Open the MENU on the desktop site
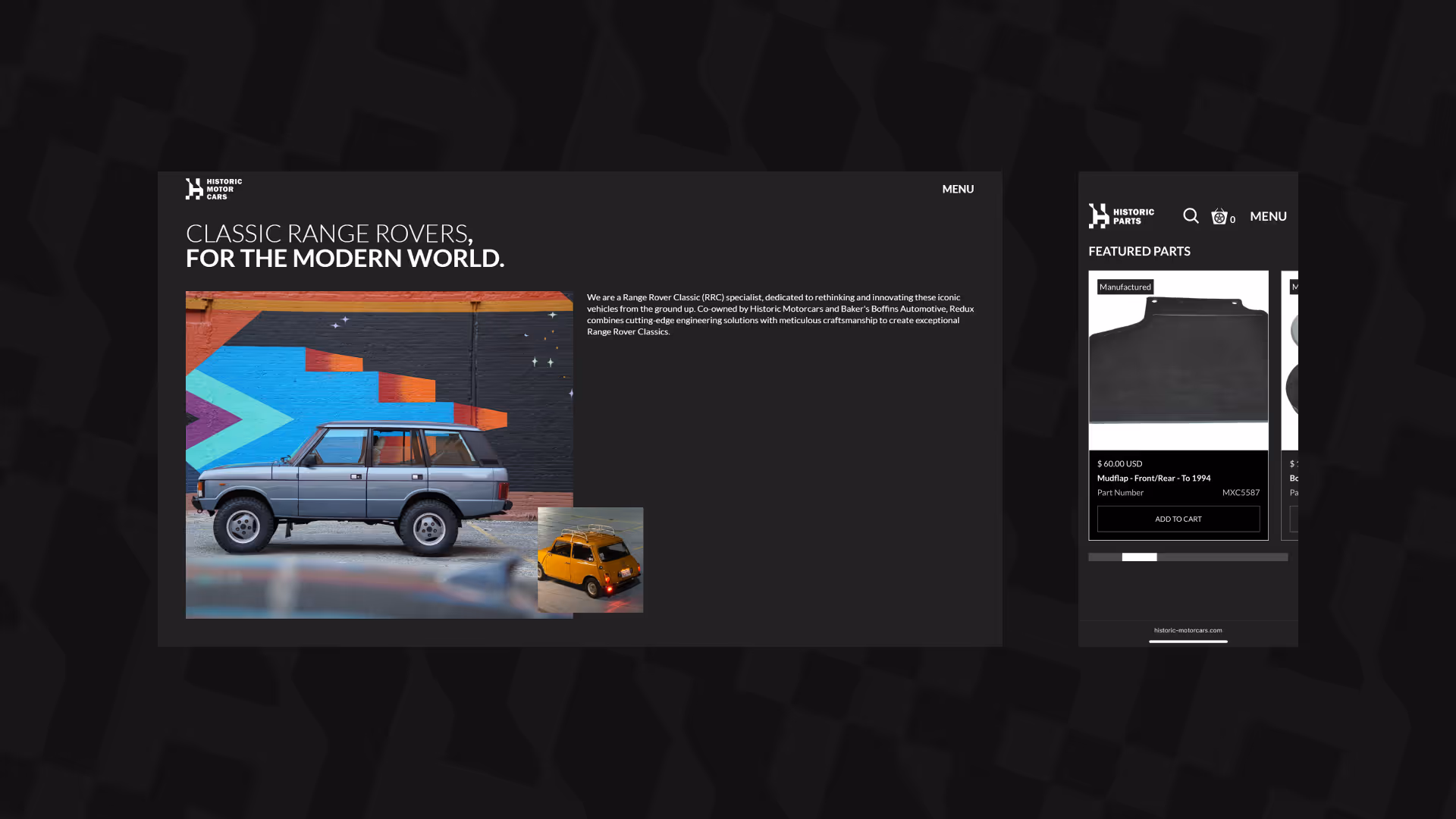Screen dimensions: 1456x819 click(958, 189)
